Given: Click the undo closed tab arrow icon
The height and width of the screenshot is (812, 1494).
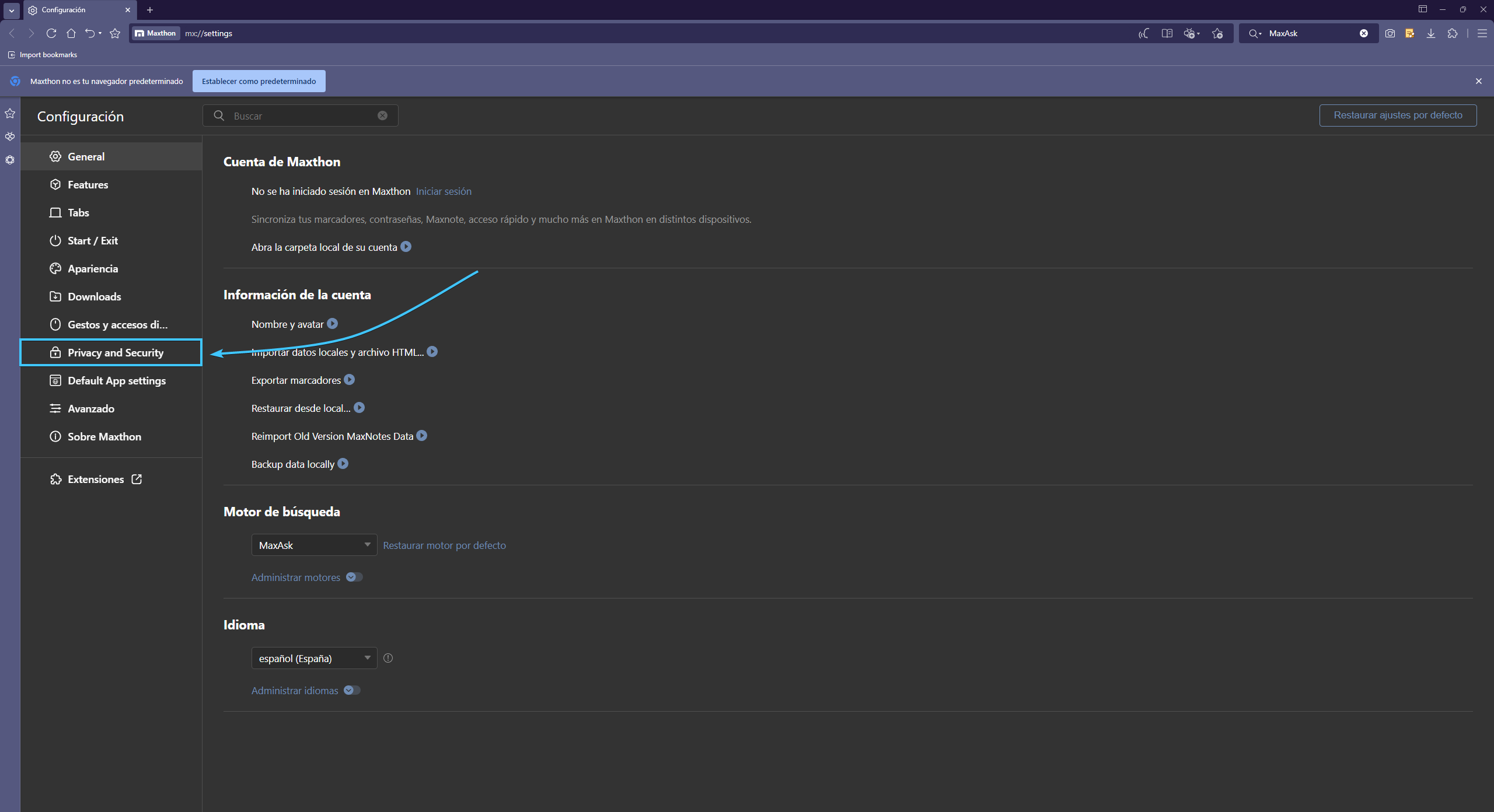Looking at the screenshot, I should (x=89, y=33).
